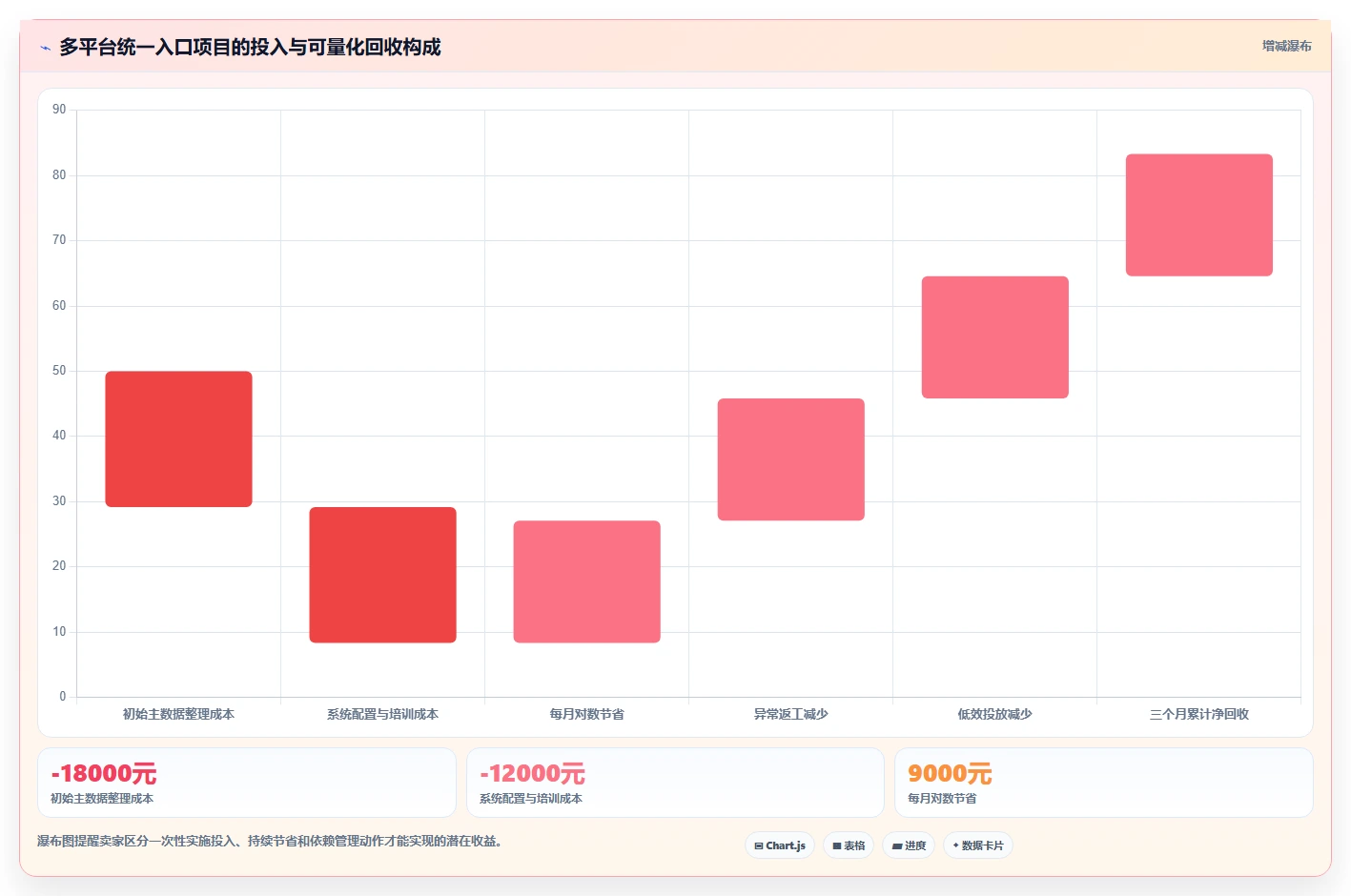Open the 9000元 data card
This screenshot has width=1351, height=896.
point(1103,783)
